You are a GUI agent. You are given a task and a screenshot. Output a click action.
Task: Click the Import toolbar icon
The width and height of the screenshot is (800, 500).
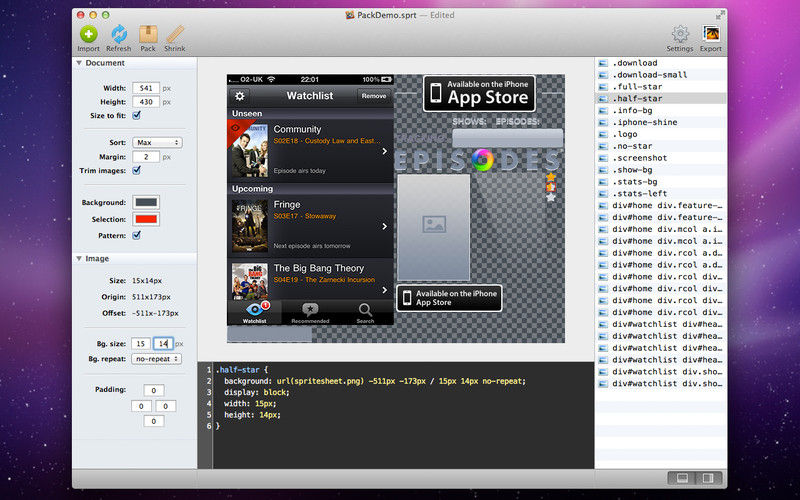[88, 35]
